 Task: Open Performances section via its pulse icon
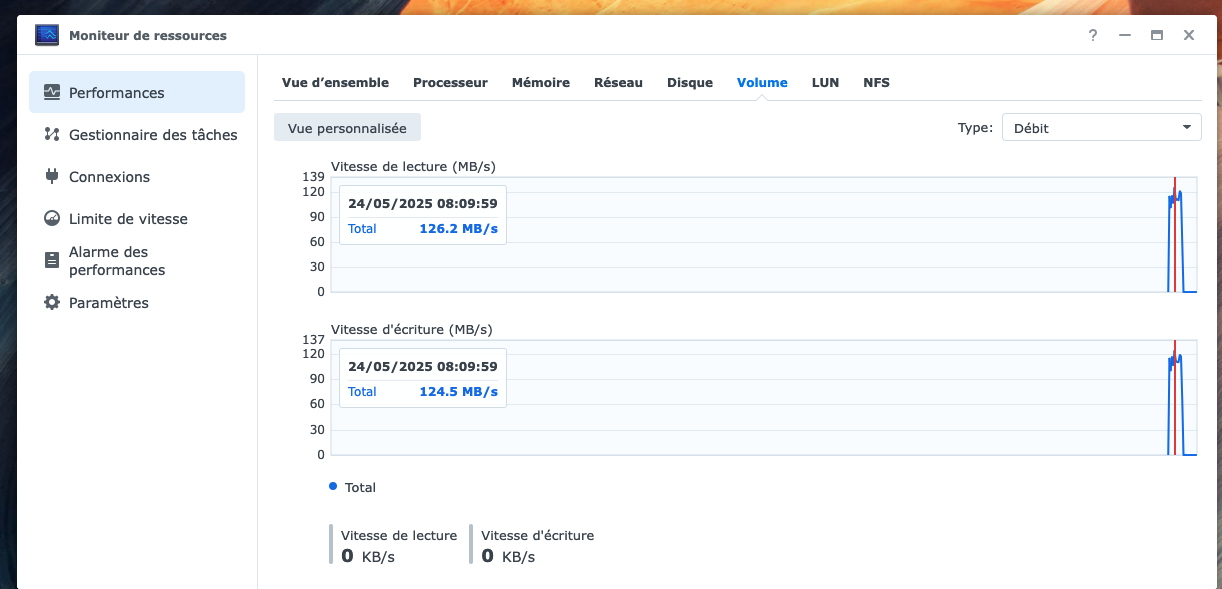52,92
